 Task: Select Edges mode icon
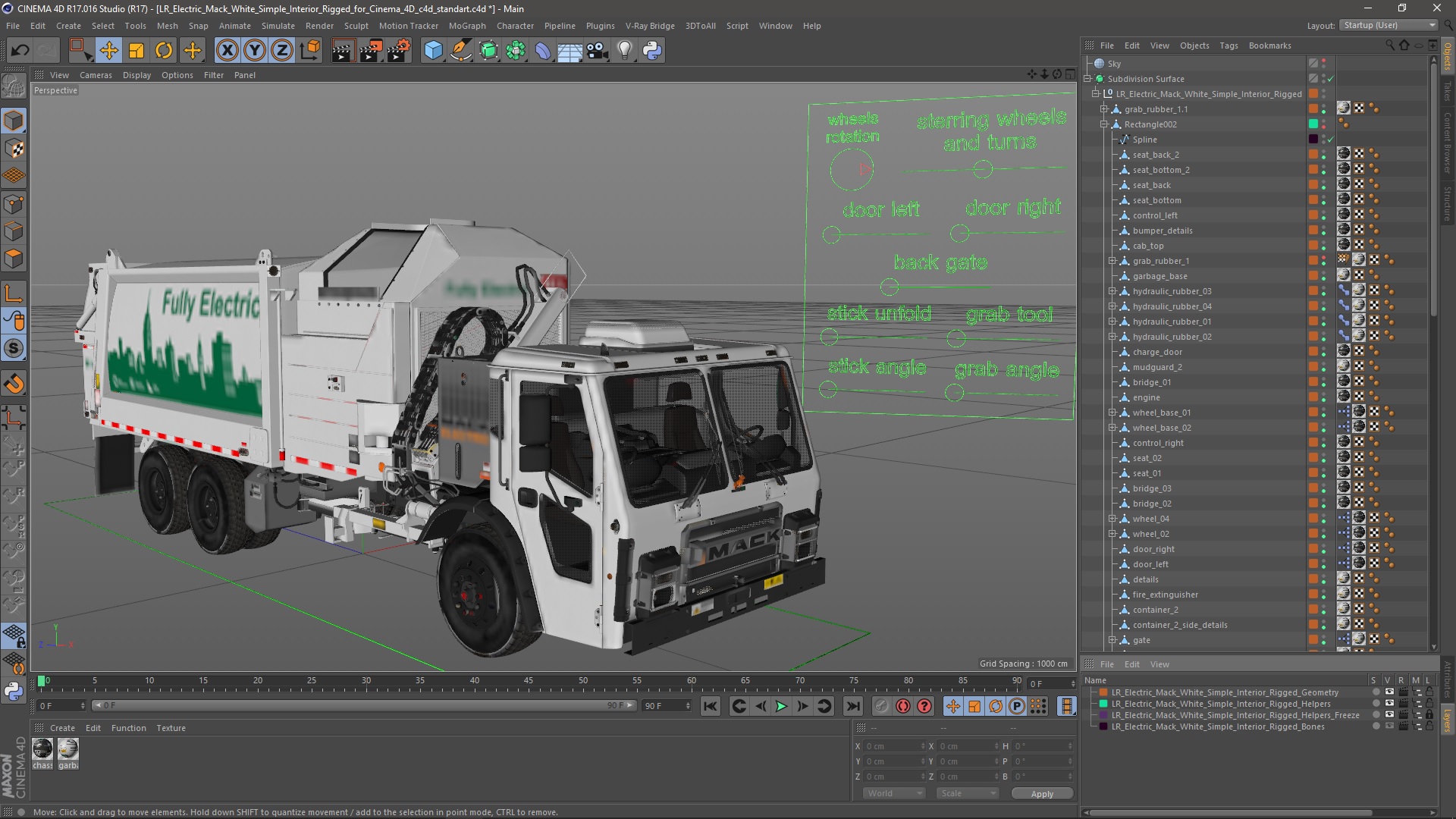click(14, 231)
